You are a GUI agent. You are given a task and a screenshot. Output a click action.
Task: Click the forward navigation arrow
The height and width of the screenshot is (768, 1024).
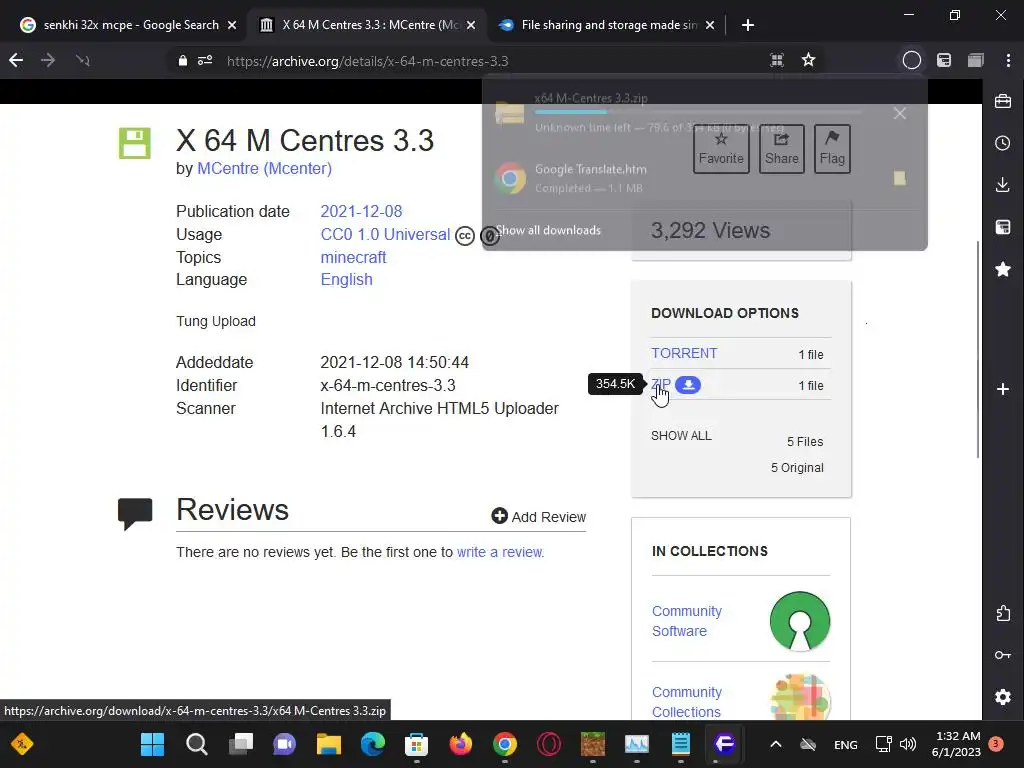pyautogui.click(x=48, y=61)
